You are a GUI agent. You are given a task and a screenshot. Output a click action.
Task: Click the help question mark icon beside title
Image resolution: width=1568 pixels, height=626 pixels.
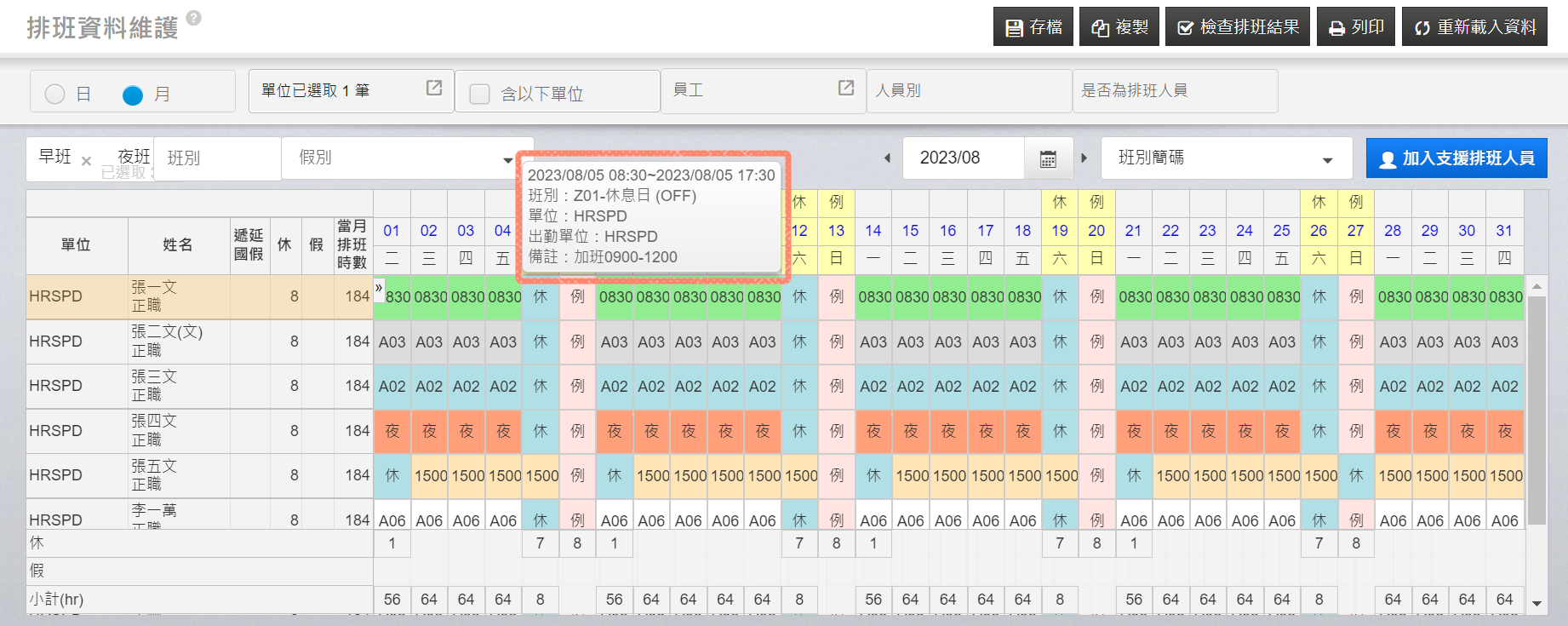pyautogui.click(x=194, y=18)
